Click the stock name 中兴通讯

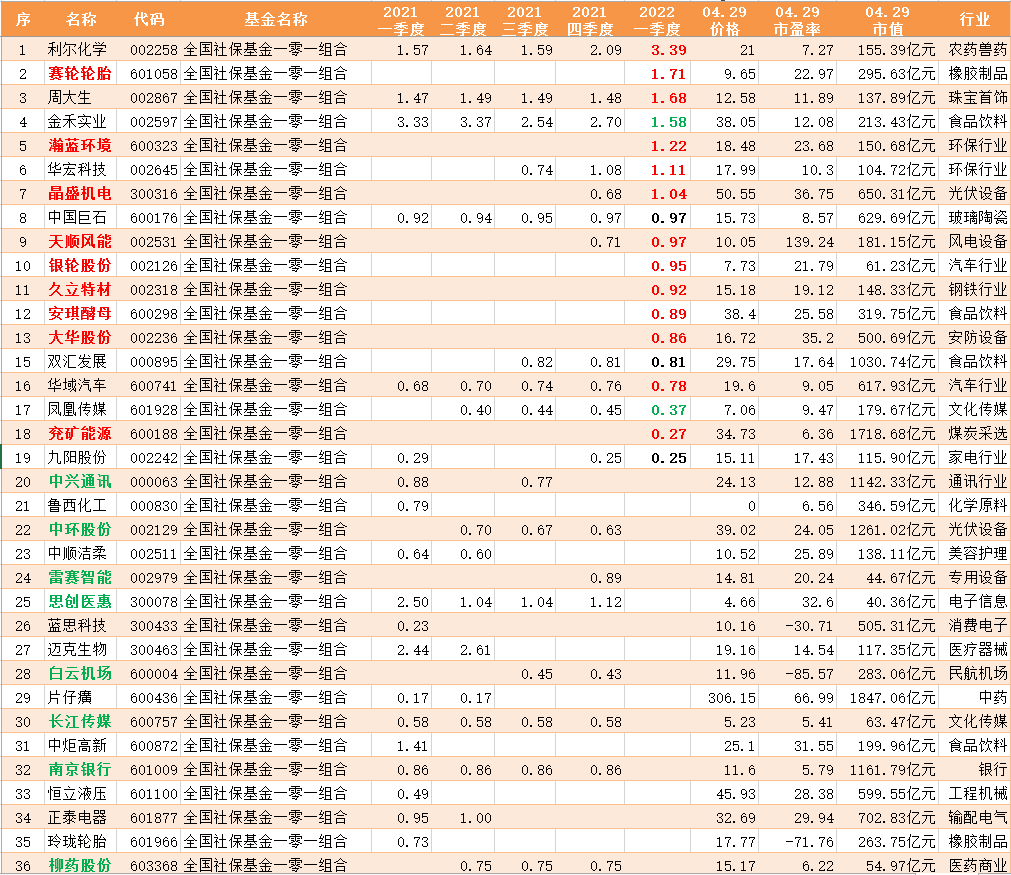(80, 482)
